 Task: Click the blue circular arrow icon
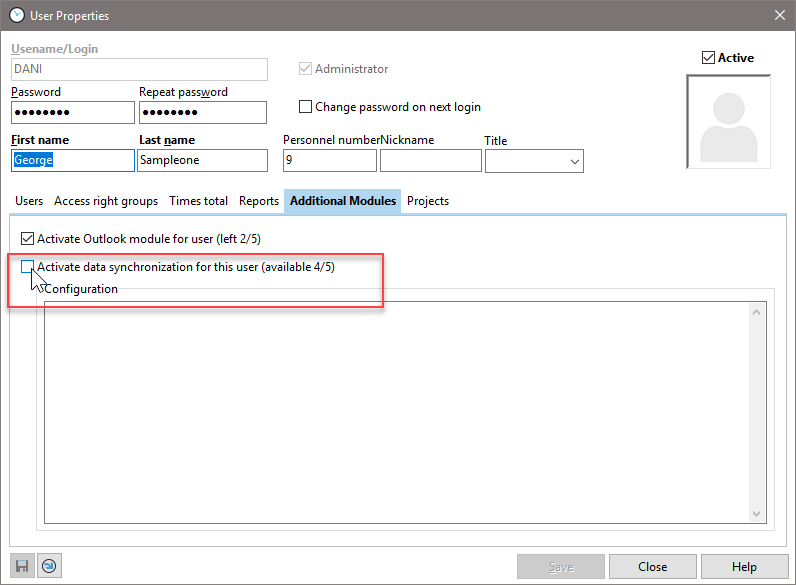click(48, 566)
